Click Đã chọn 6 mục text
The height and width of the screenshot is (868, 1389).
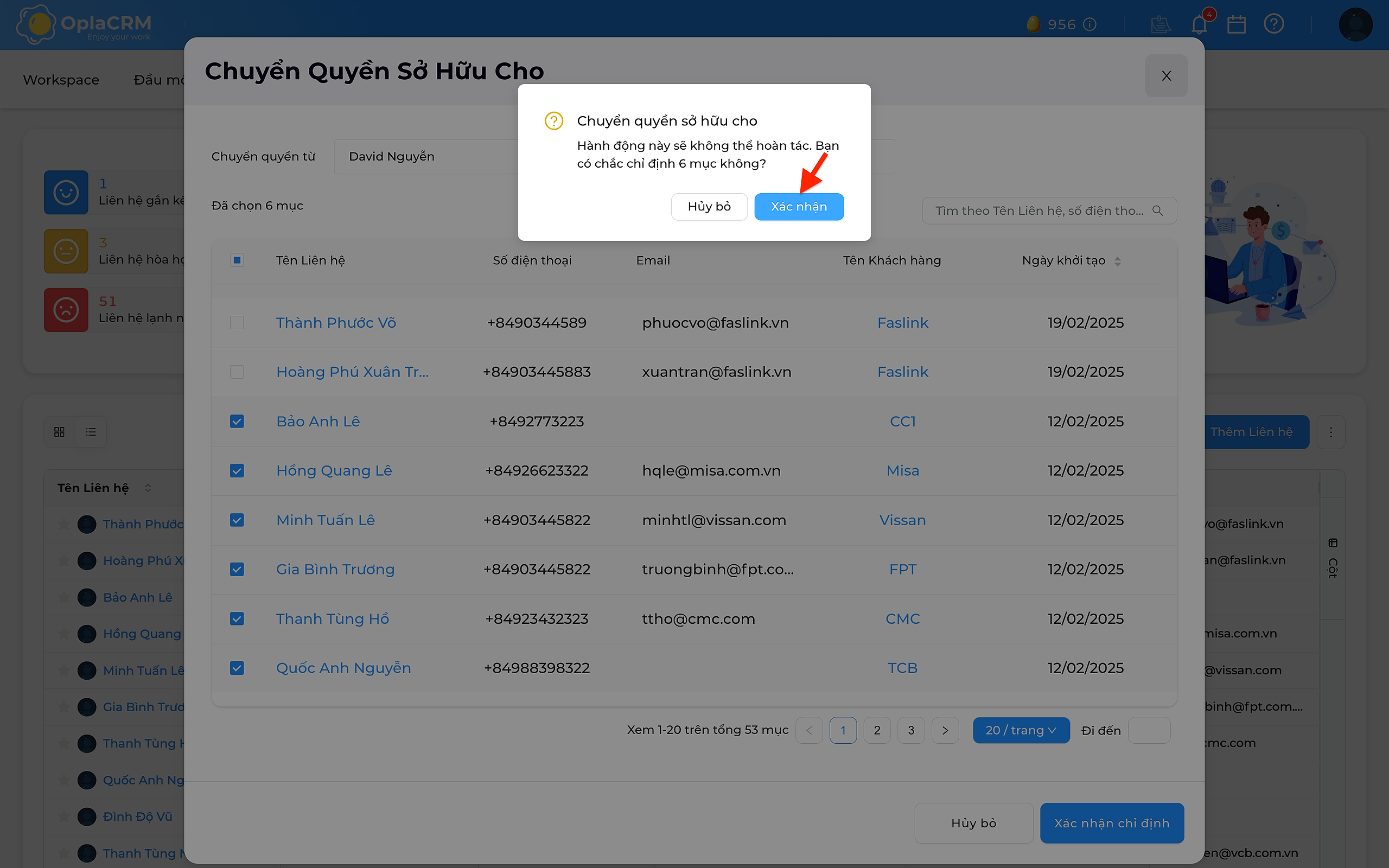(257, 206)
